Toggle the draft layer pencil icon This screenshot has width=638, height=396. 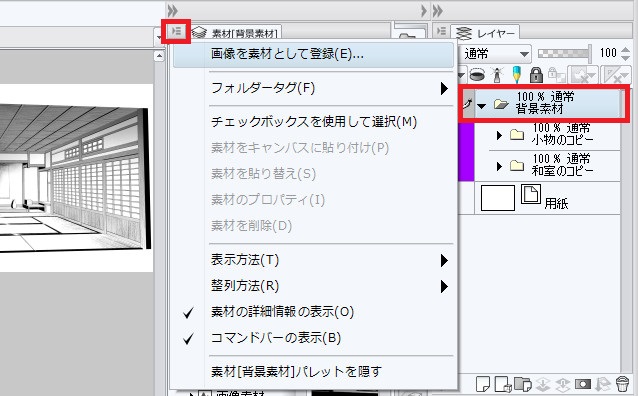pos(516,75)
